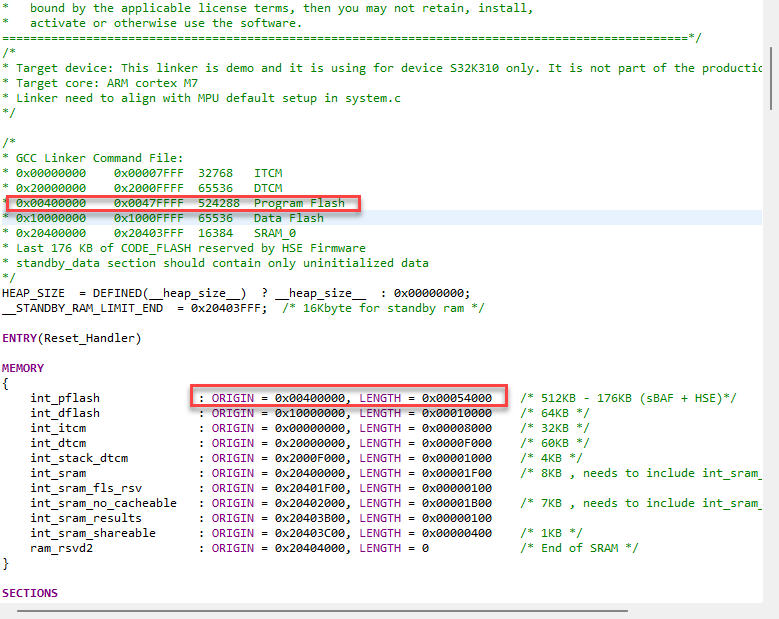
Task: Click the int_itcm LENGTH value 0x00008000
Action: (457, 428)
